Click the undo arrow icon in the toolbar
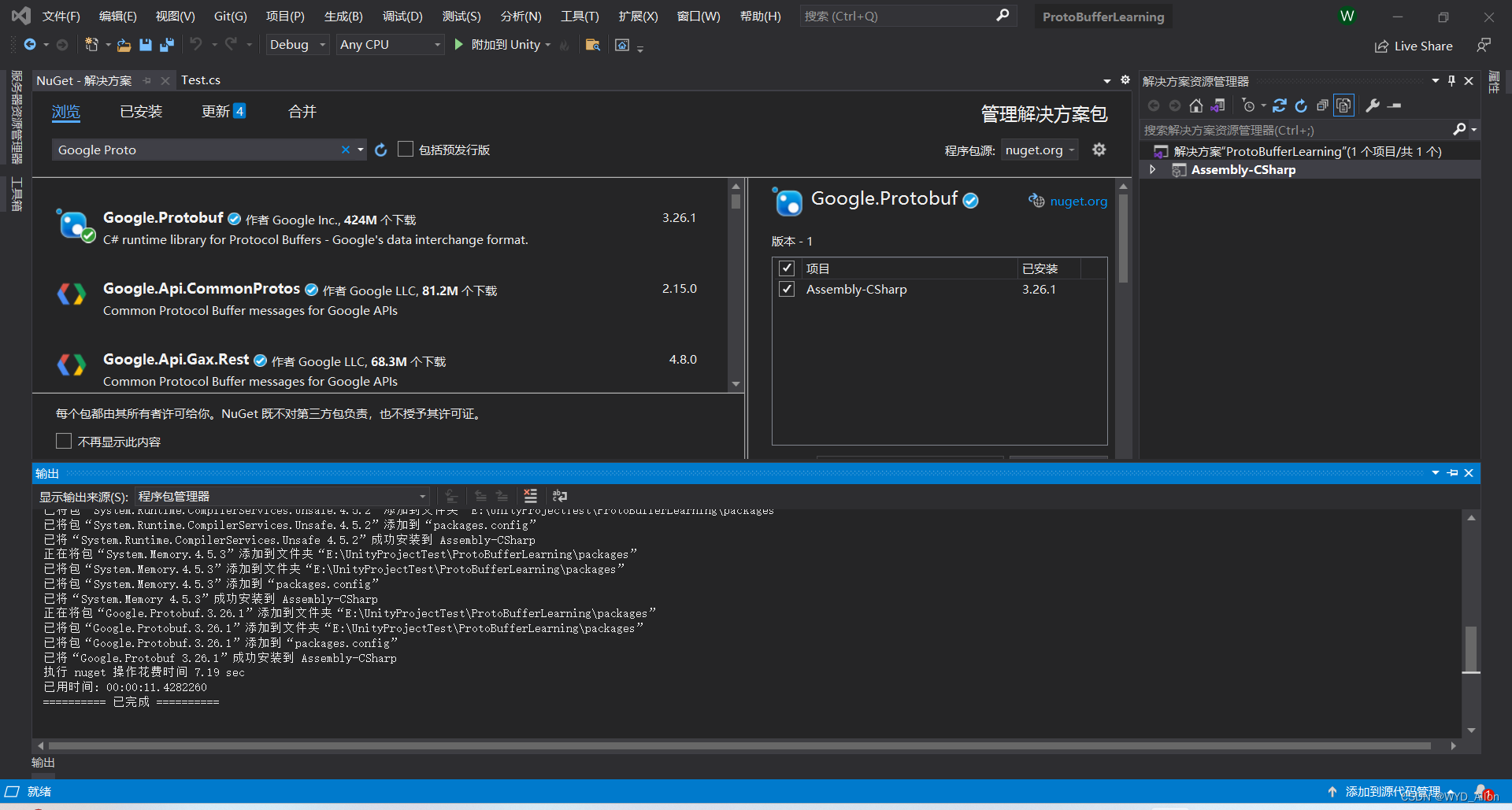The image size is (1512, 810). point(196,45)
